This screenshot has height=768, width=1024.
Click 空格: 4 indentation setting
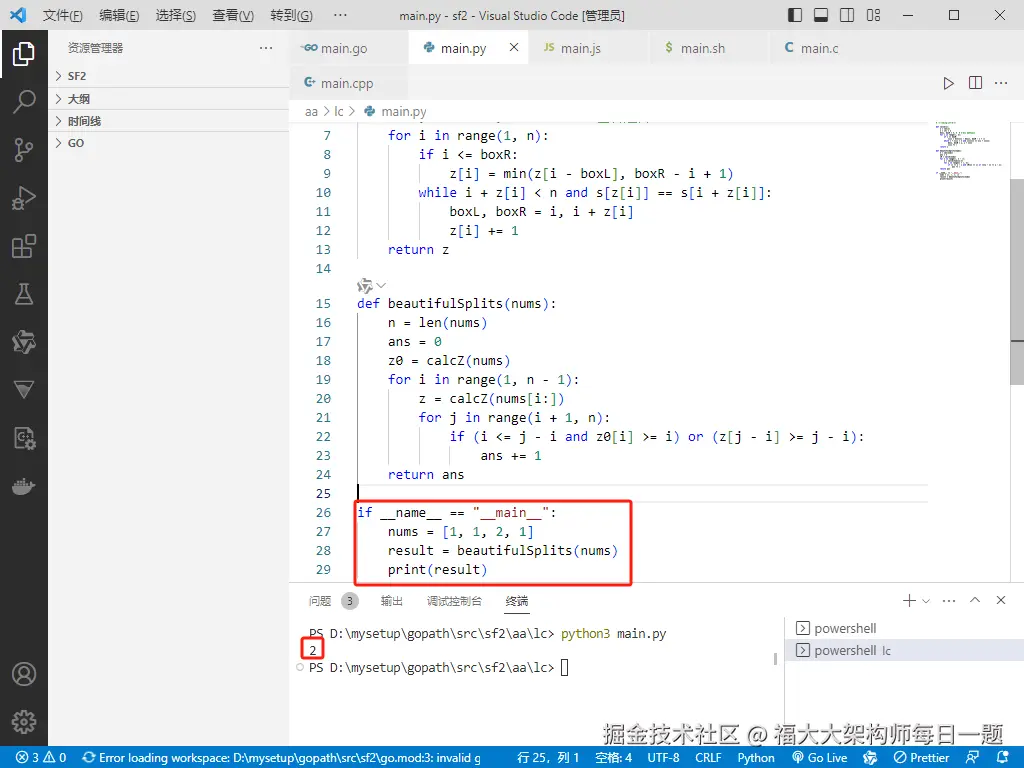point(613,757)
